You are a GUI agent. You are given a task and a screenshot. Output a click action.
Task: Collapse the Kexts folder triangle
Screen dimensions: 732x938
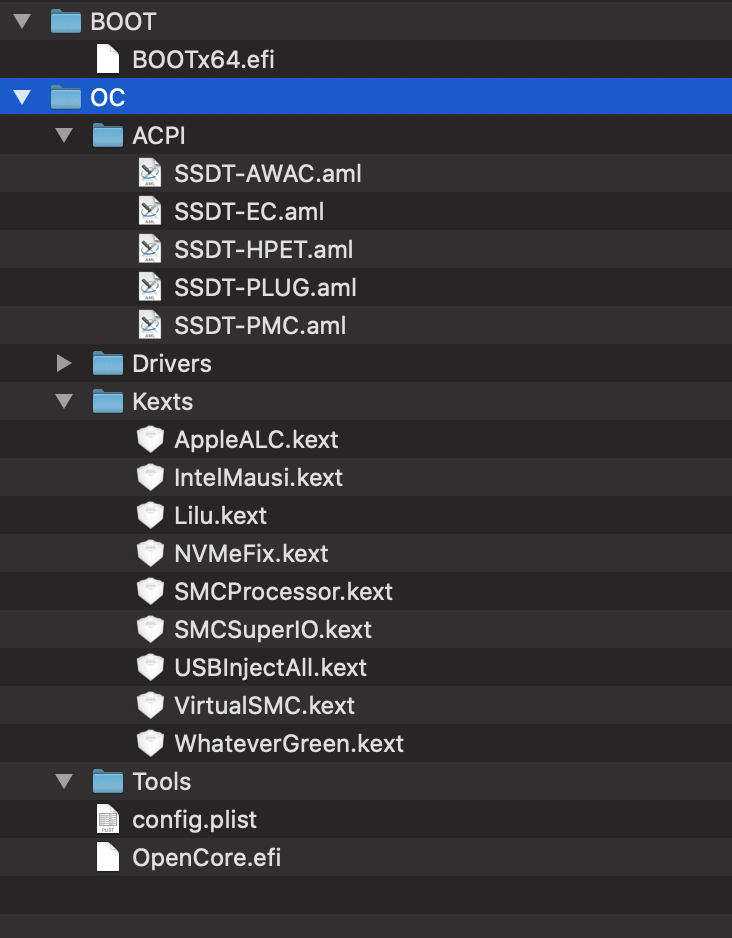pos(65,401)
